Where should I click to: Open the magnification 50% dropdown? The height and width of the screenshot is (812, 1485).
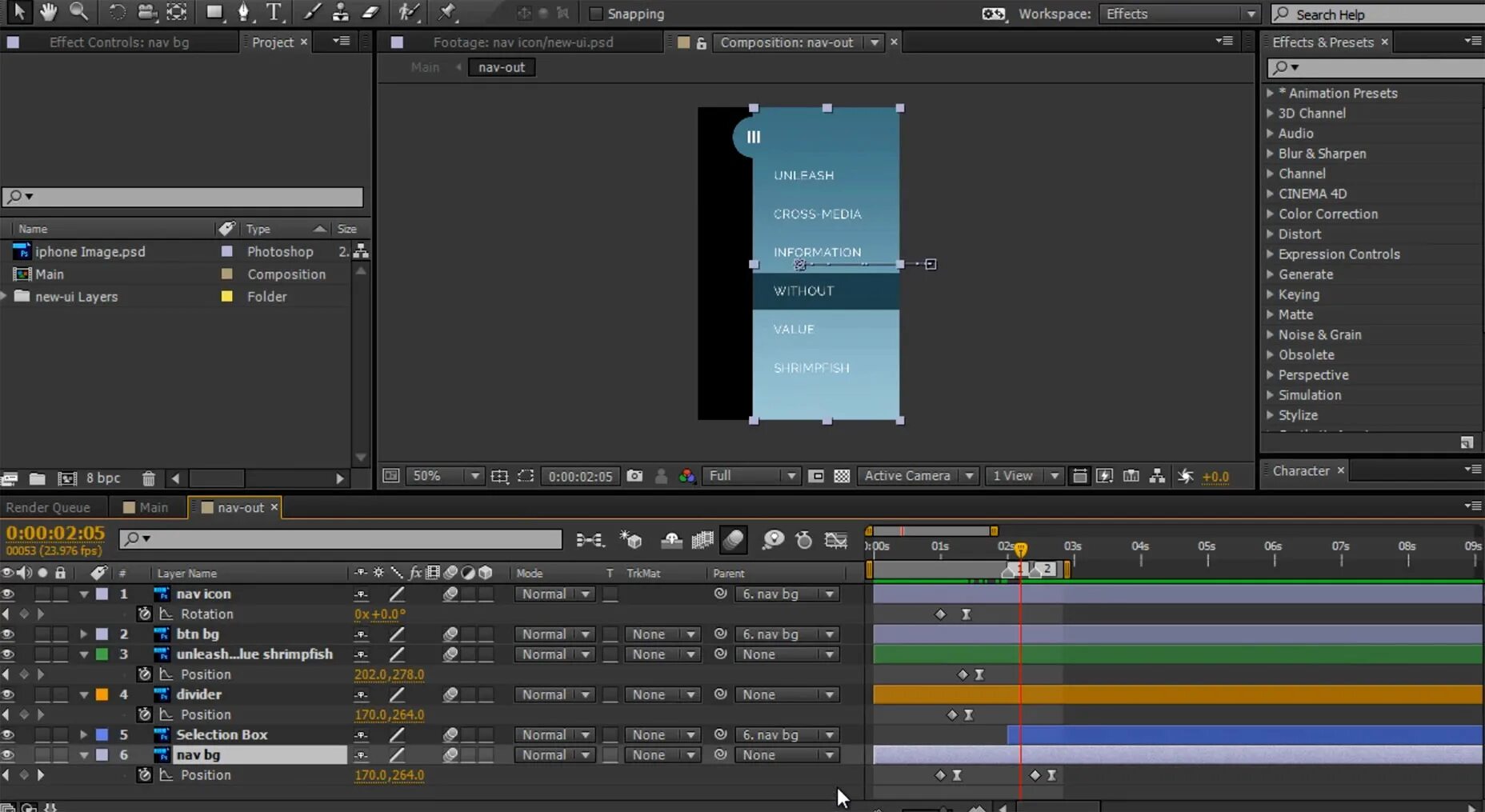point(444,476)
